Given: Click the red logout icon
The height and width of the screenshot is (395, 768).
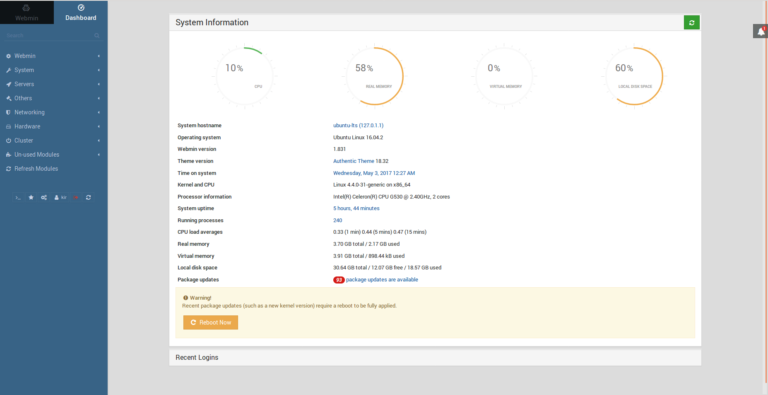Looking at the screenshot, I should click(x=76, y=198).
